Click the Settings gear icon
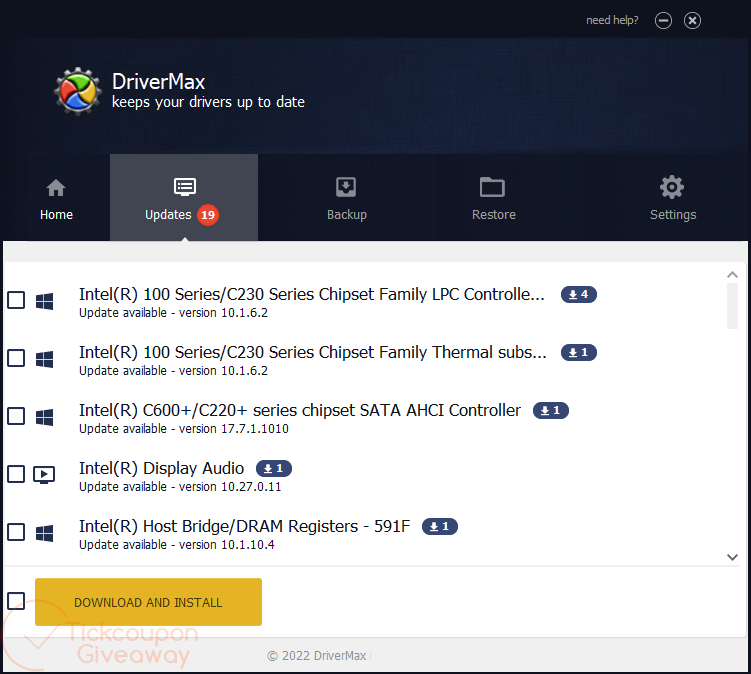Viewport: 751px width, 674px height. [672, 187]
